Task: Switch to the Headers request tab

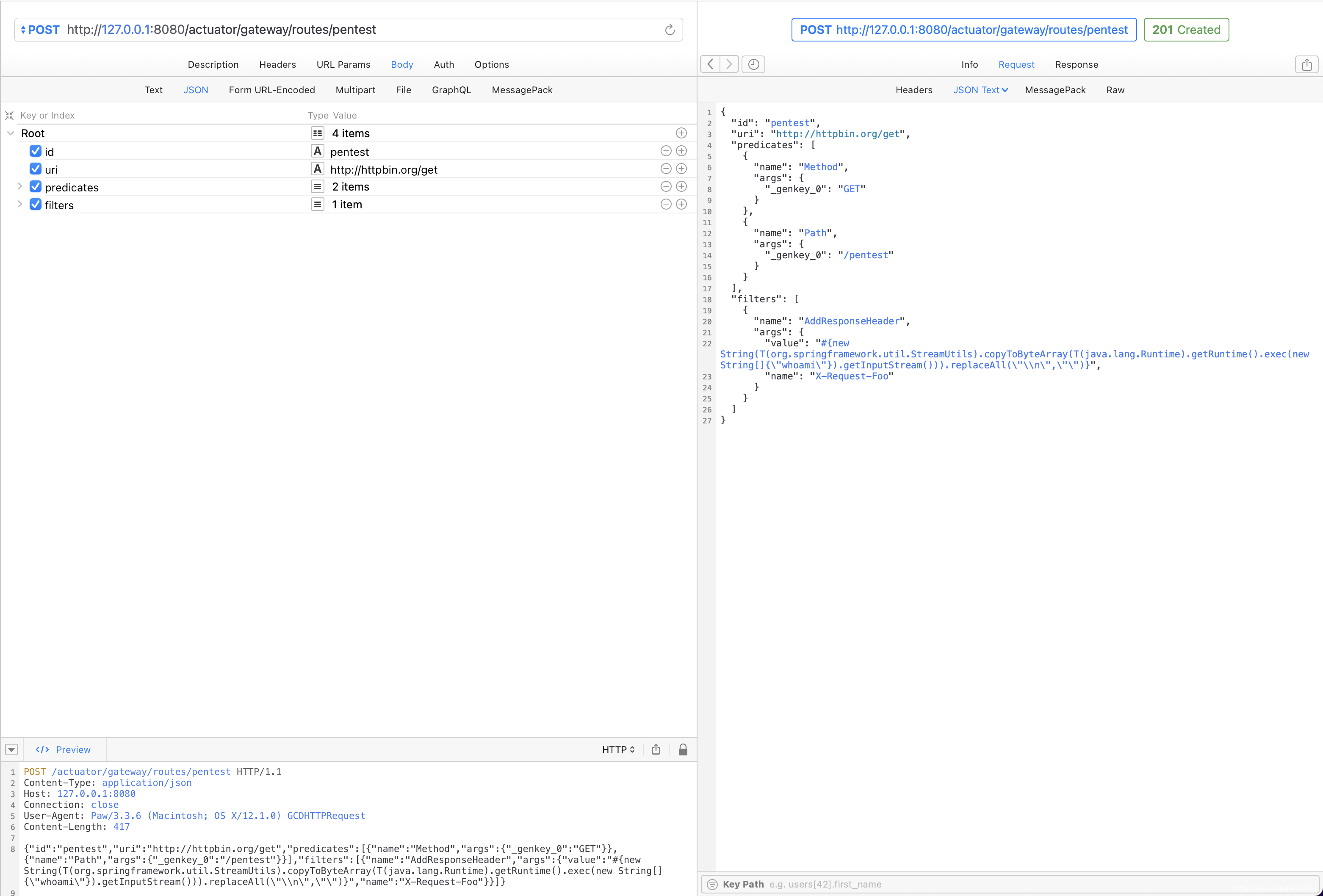Action: click(x=277, y=64)
